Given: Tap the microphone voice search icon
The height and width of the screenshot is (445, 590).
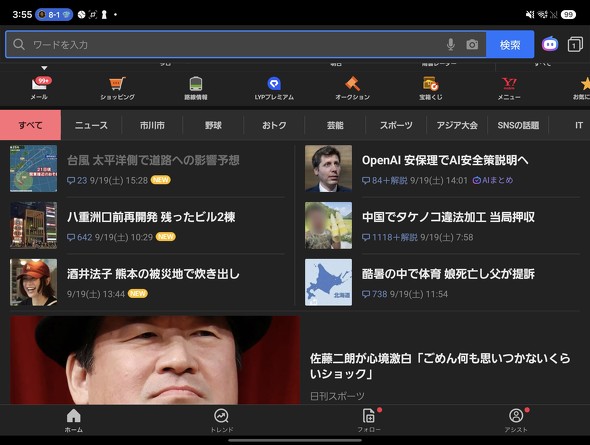Looking at the screenshot, I should click(450, 45).
